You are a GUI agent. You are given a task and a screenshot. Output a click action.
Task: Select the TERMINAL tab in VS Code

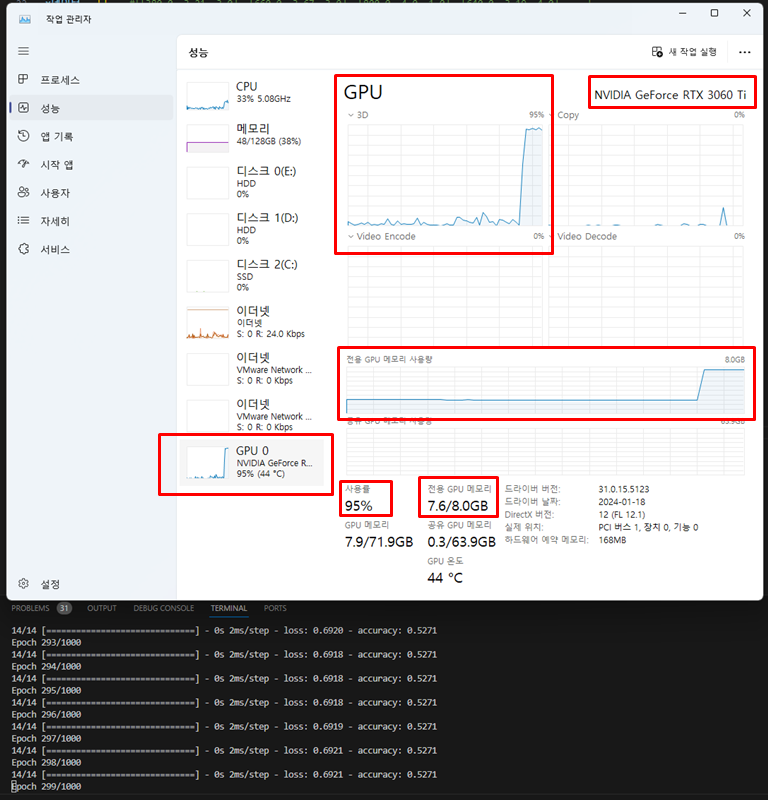click(229, 608)
